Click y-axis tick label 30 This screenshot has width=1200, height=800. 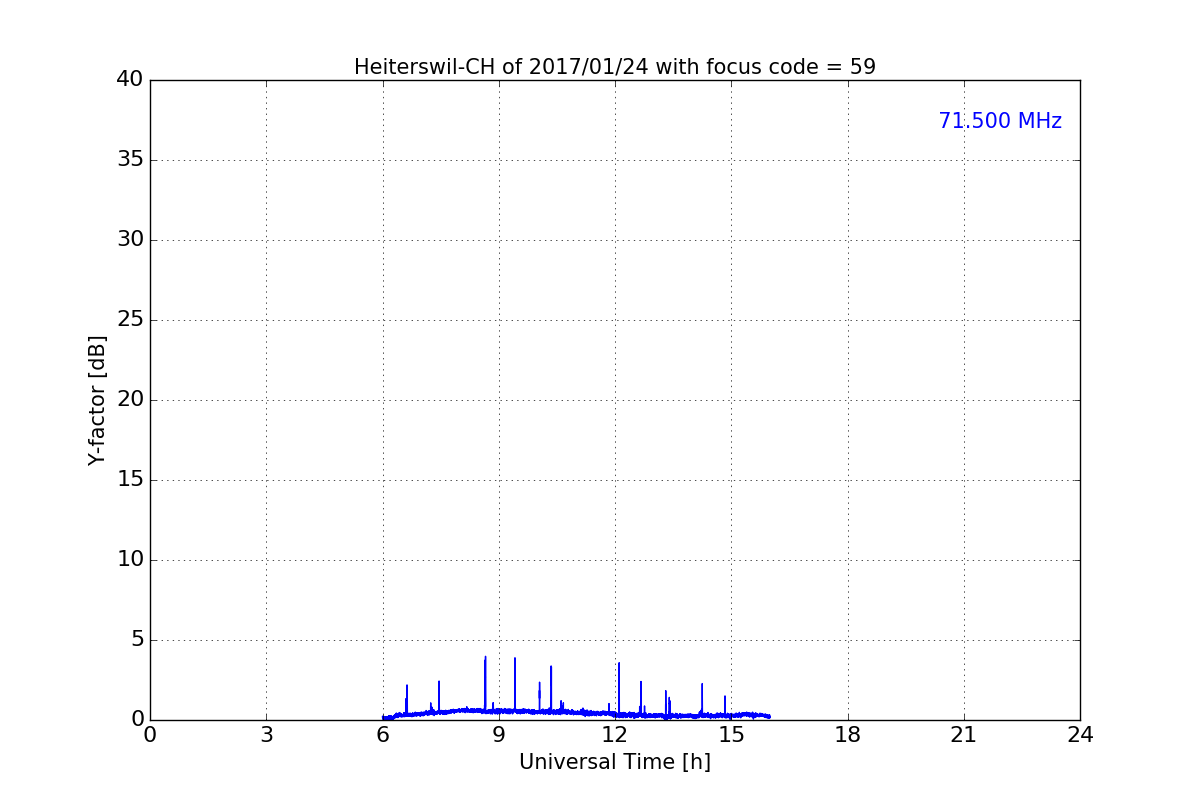tap(130, 240)
